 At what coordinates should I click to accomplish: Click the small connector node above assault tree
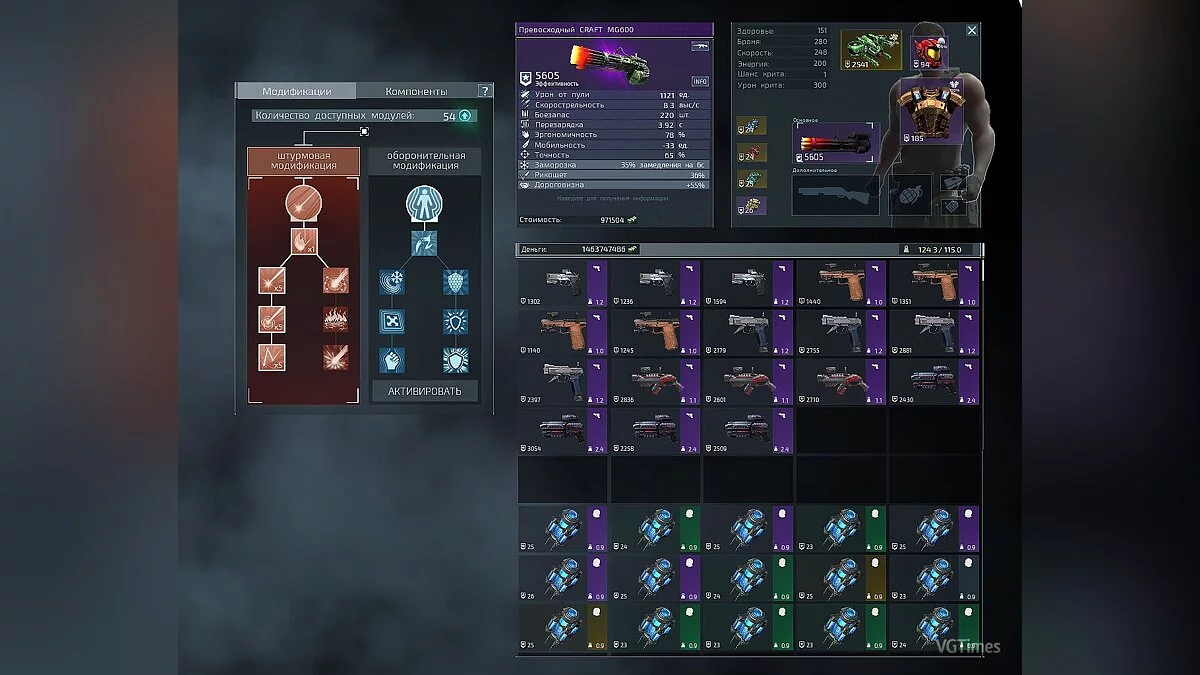(x=364, y=131)
